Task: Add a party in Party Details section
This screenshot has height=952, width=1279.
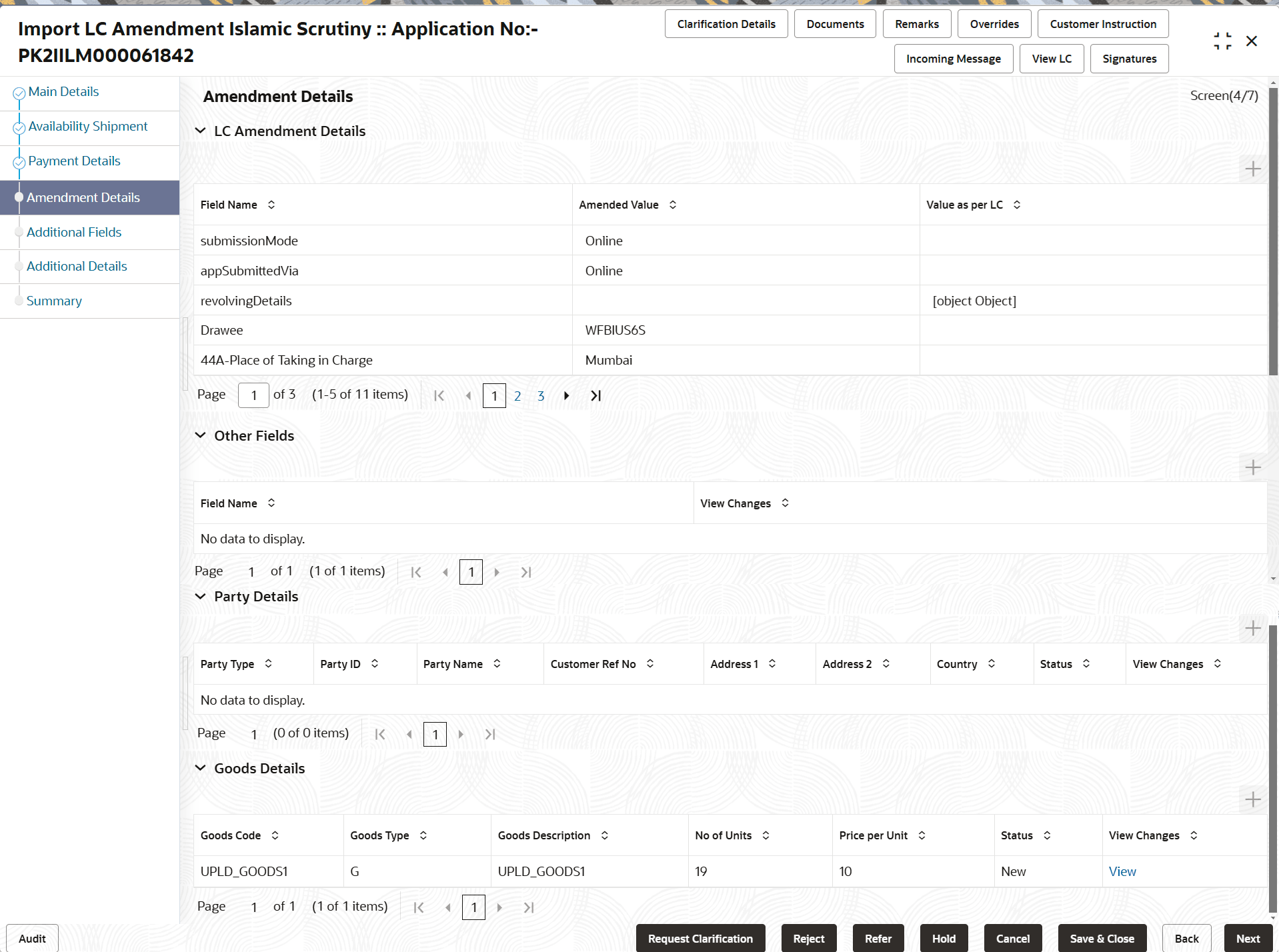Action: point(1252,628)
